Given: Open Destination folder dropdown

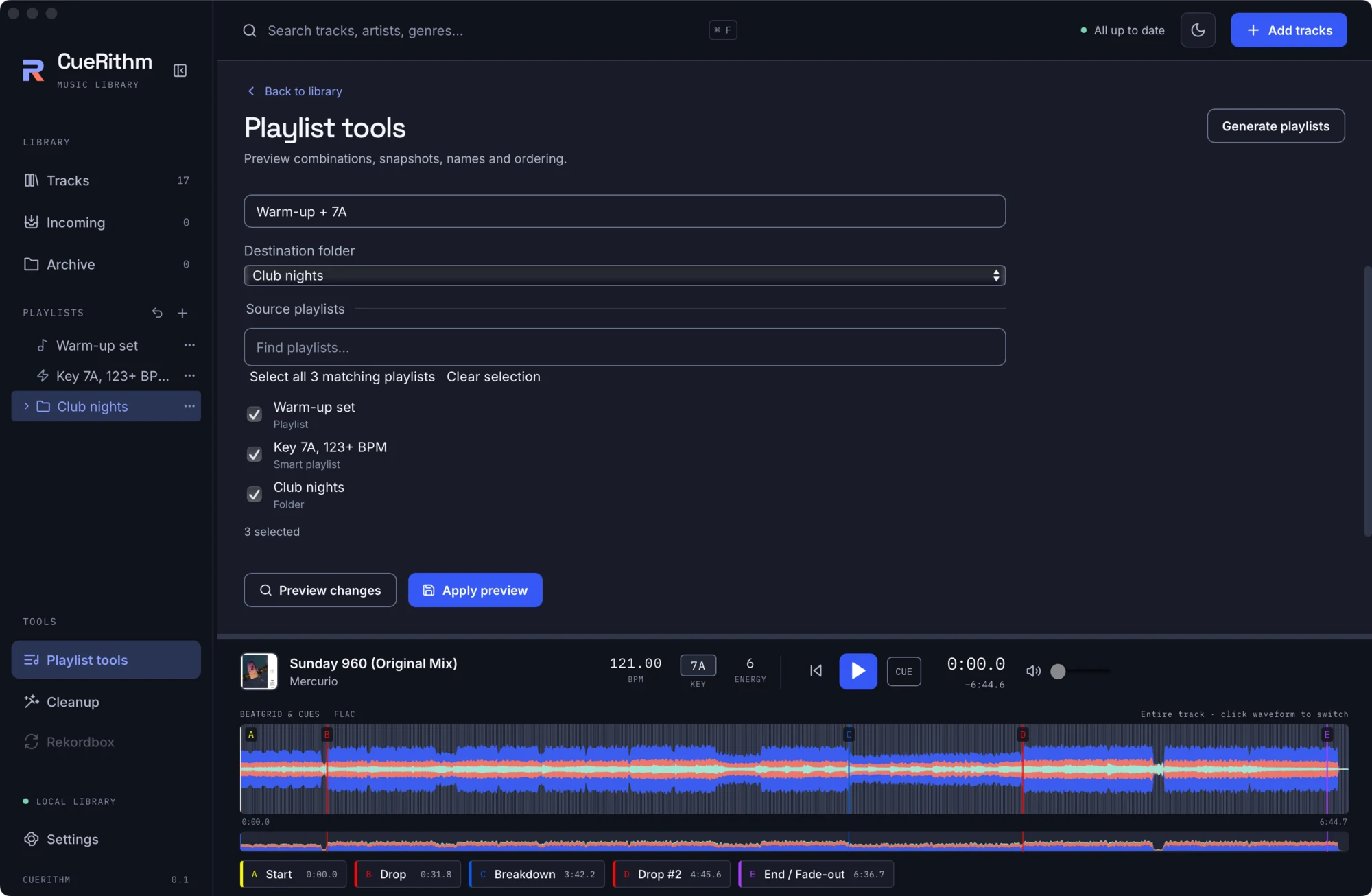Looking at the screenshot, I should 625,276.
